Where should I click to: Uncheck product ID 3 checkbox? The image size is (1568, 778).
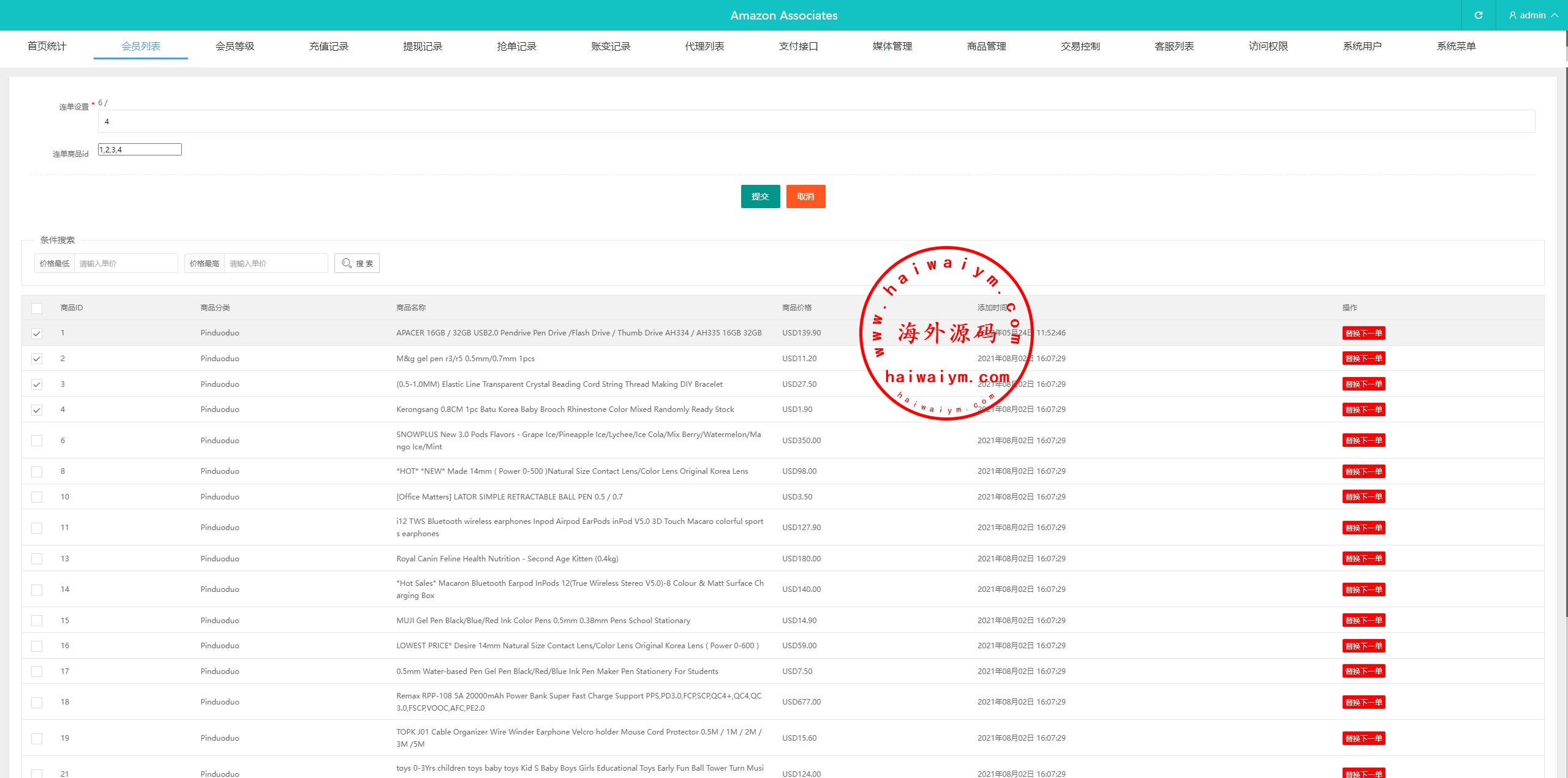(x=37, y=384)
